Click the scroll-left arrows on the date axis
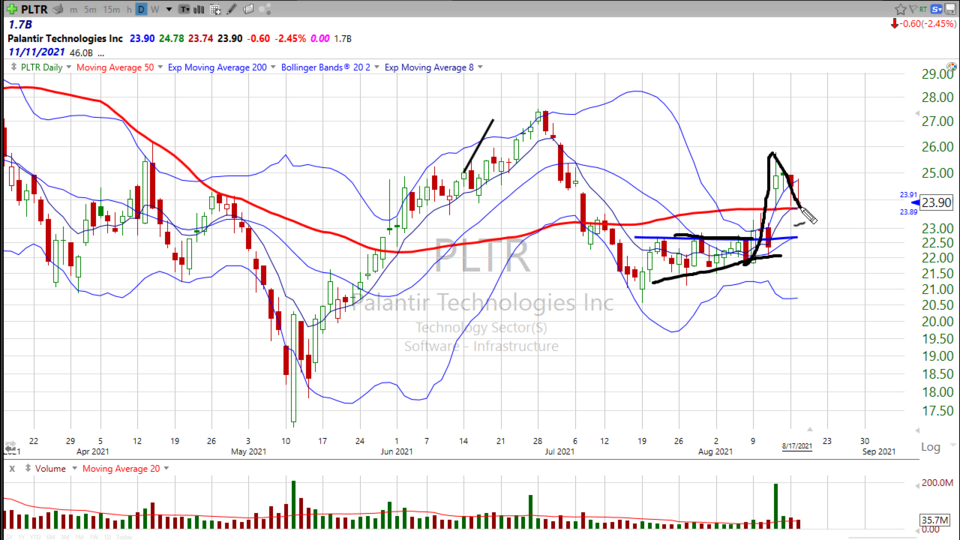This screenshot has width=960, height=540. (10, 448)
